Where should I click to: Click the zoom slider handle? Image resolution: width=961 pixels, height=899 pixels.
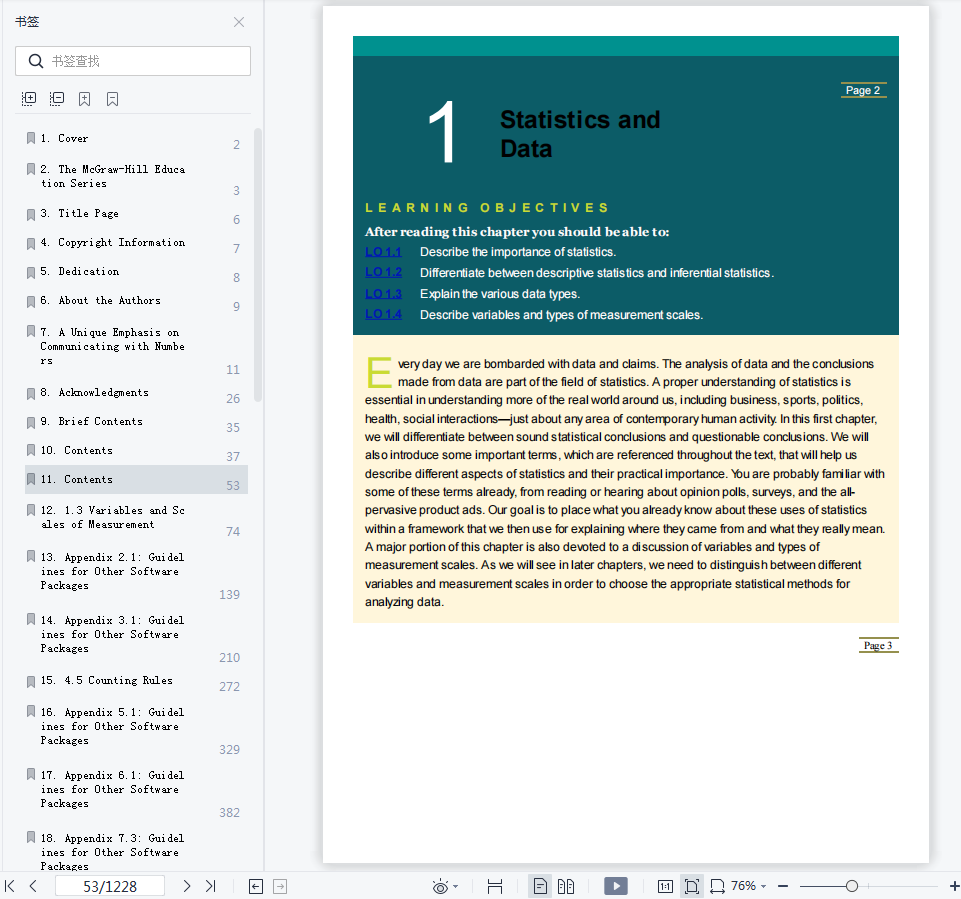tap(851, 886)
